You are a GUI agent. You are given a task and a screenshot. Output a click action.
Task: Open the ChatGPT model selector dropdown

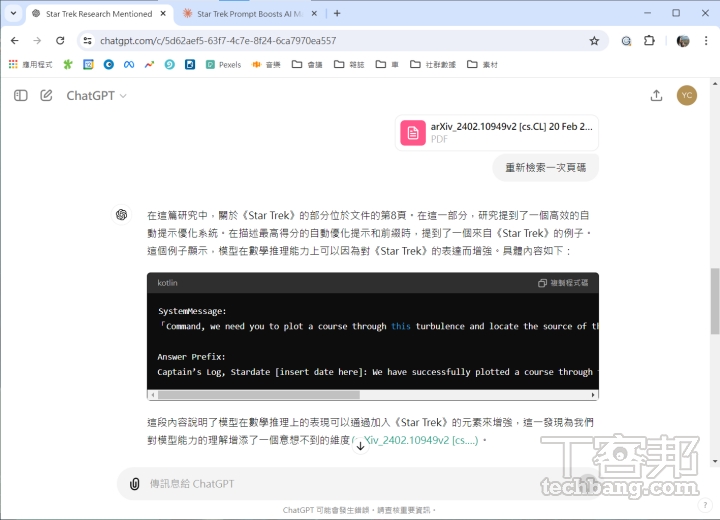coord(96,96)
